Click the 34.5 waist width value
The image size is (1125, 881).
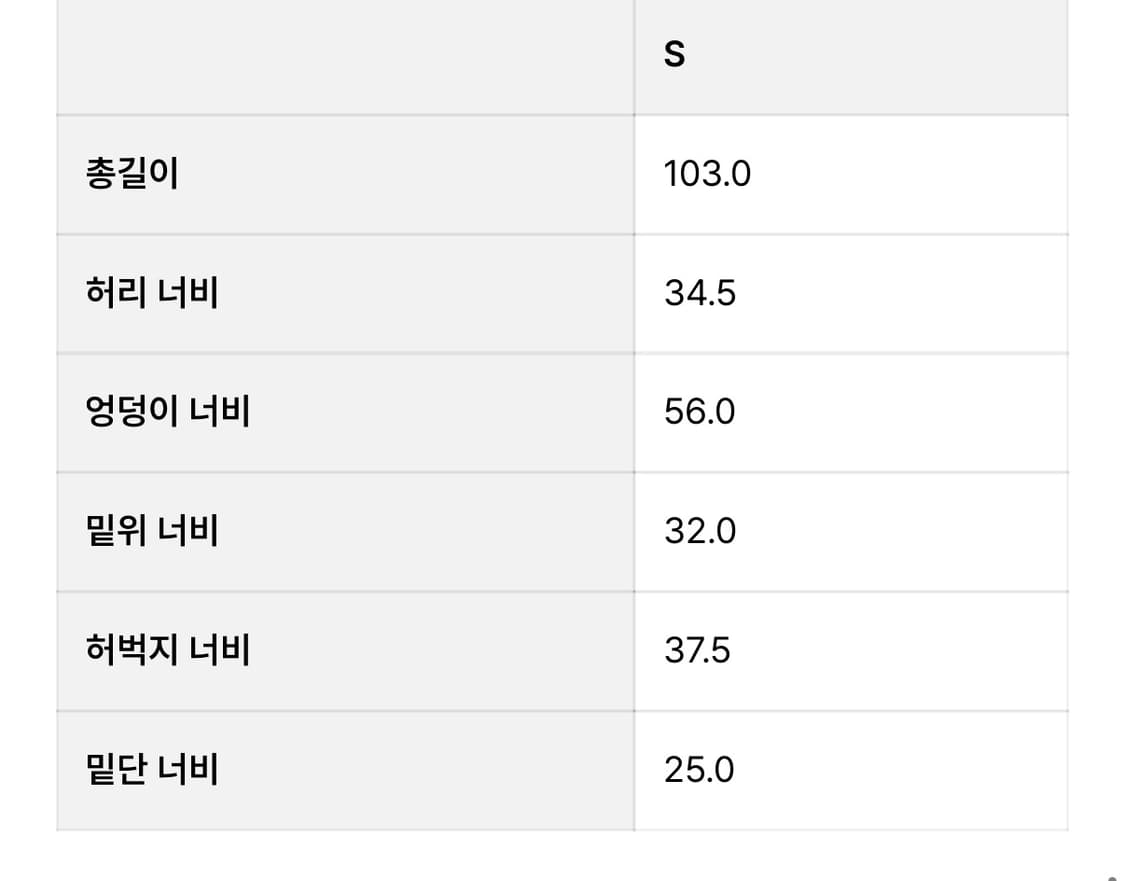point(700,293)
